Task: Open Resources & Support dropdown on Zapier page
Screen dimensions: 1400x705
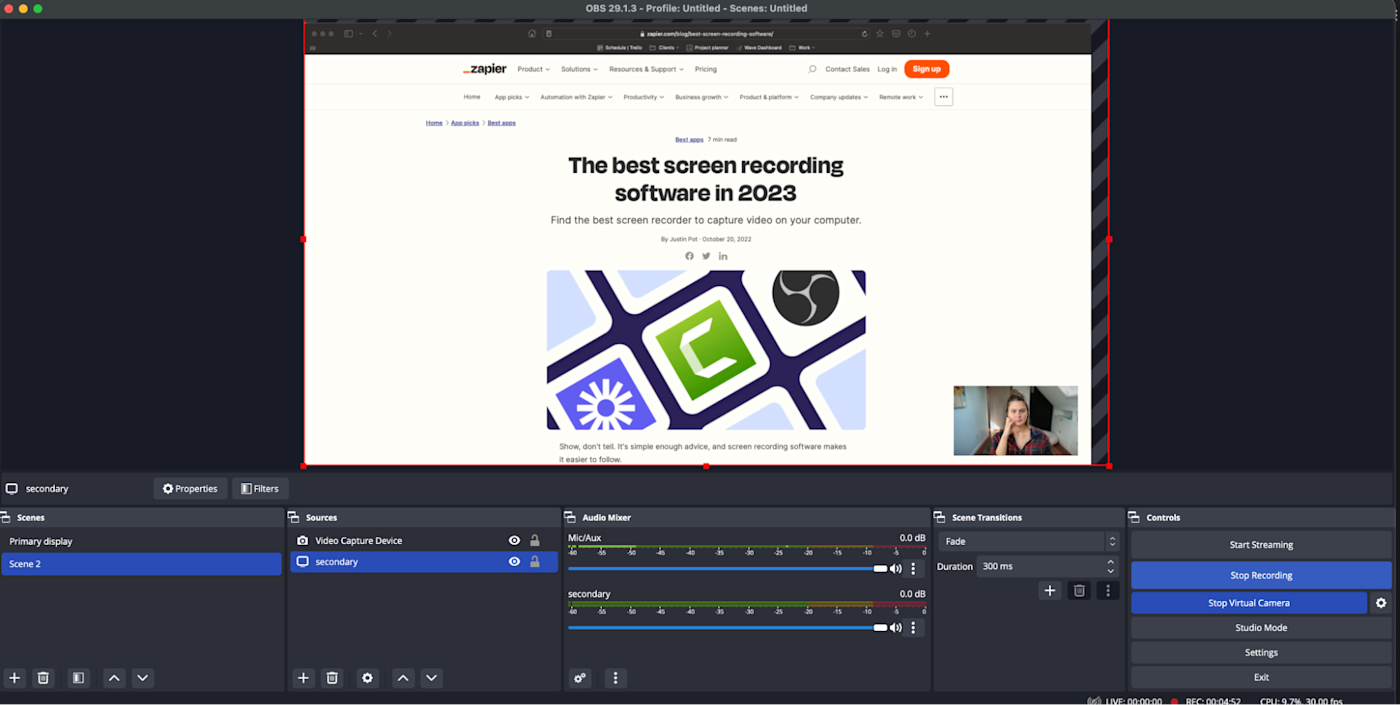Action: point(646,69)
